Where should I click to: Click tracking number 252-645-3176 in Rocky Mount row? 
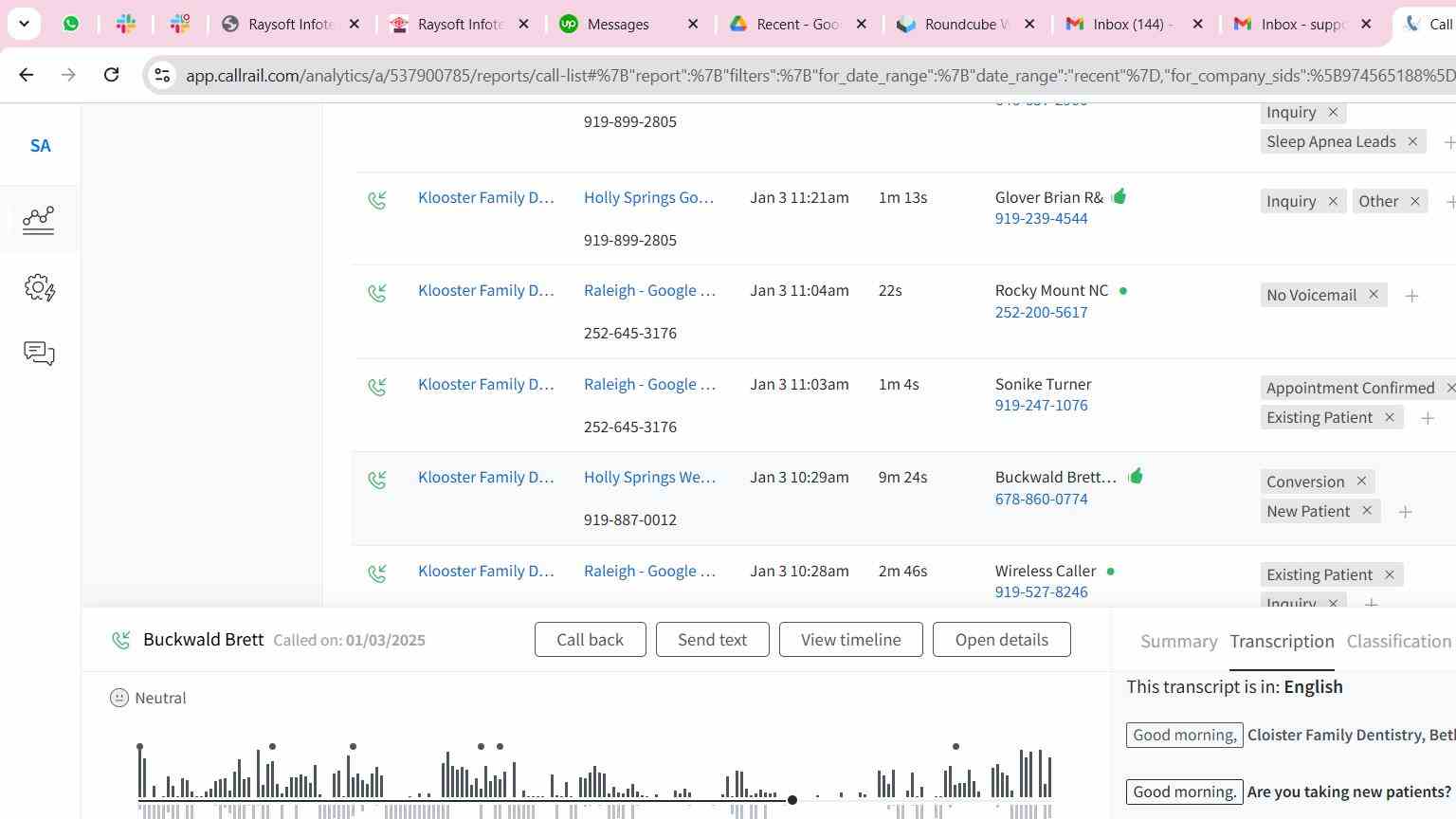630,334
